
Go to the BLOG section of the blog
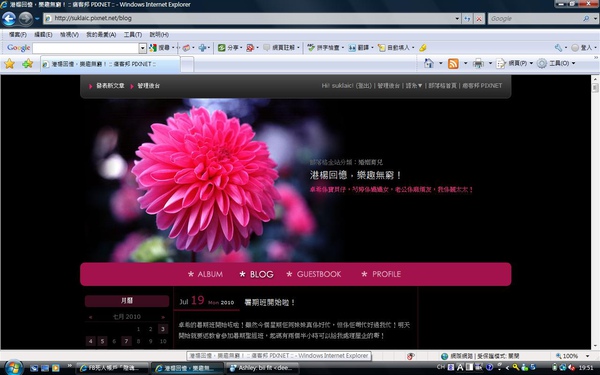(x=257, y=274)
